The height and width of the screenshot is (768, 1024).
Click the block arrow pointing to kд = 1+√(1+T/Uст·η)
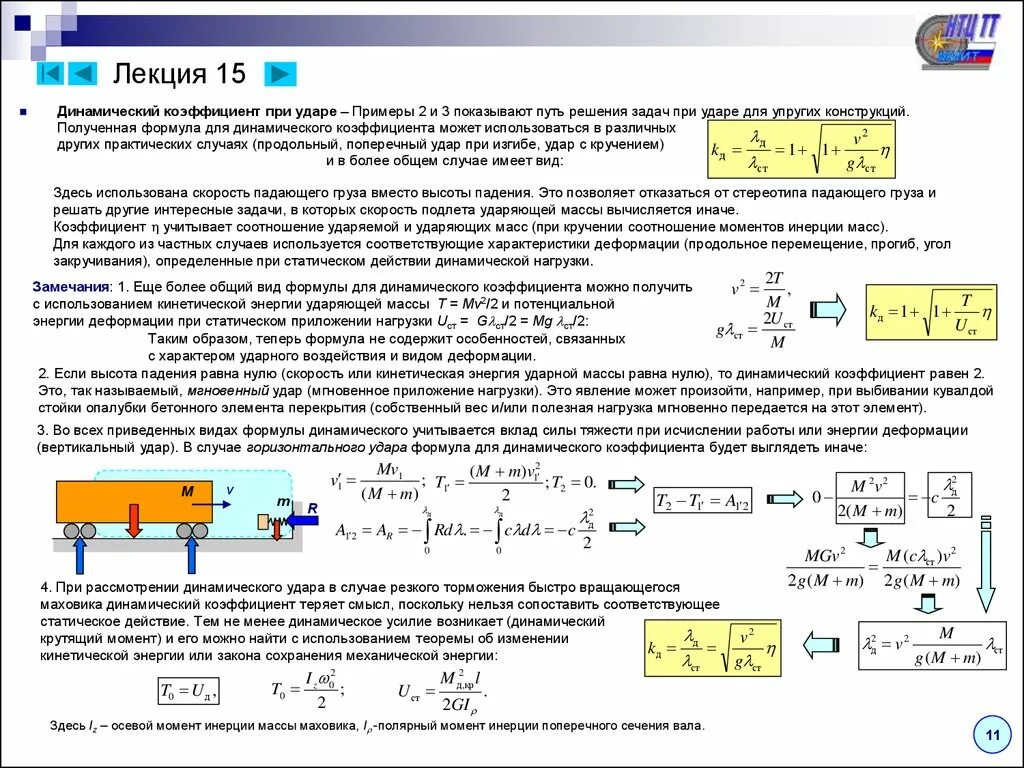(x=828, y=310)
